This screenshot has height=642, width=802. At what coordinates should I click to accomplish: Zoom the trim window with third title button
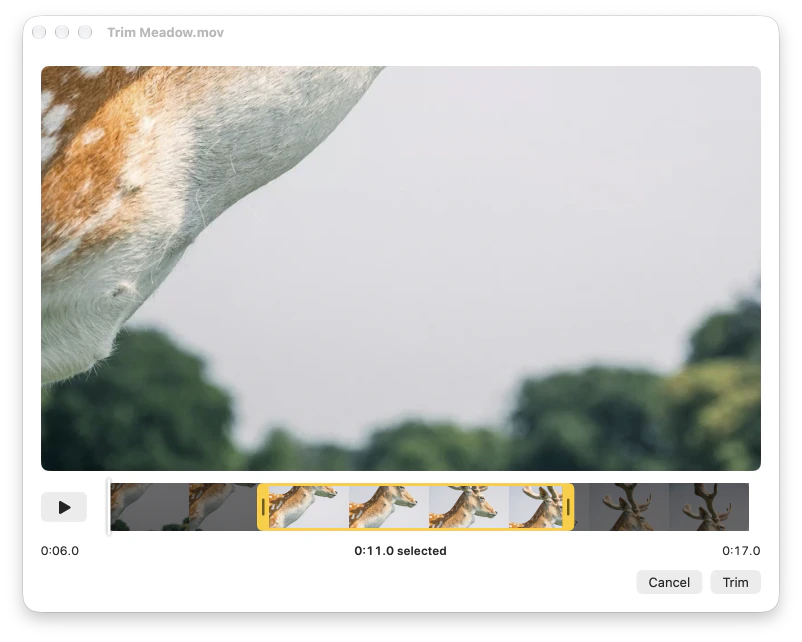tap(85, 32)
